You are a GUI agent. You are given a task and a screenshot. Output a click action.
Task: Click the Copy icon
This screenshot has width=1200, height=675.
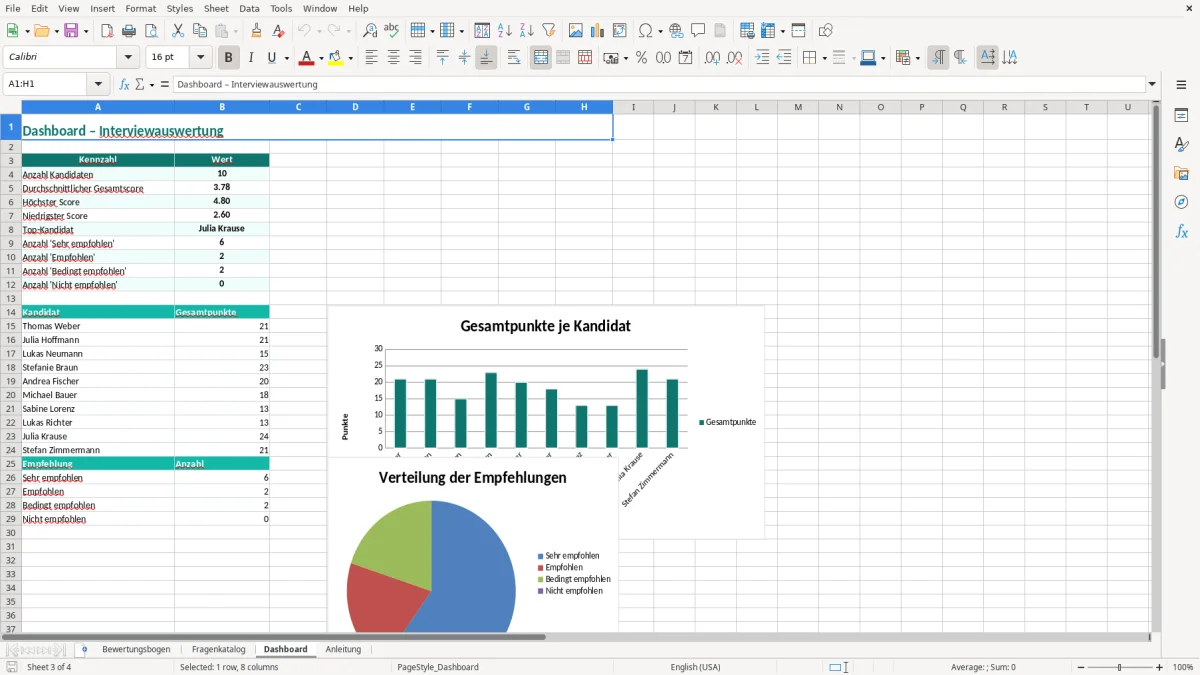pos(199,31)
